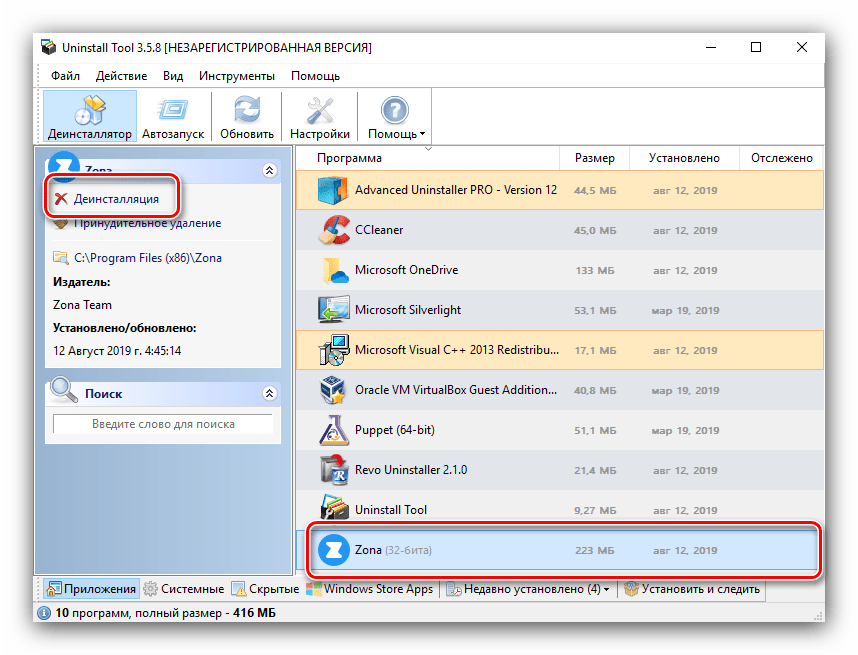The height and width of the screenshot is (655, 858).
Task: Click the Поиск magnifier icon
Action: pyautogui.click(x=63, y=389)
